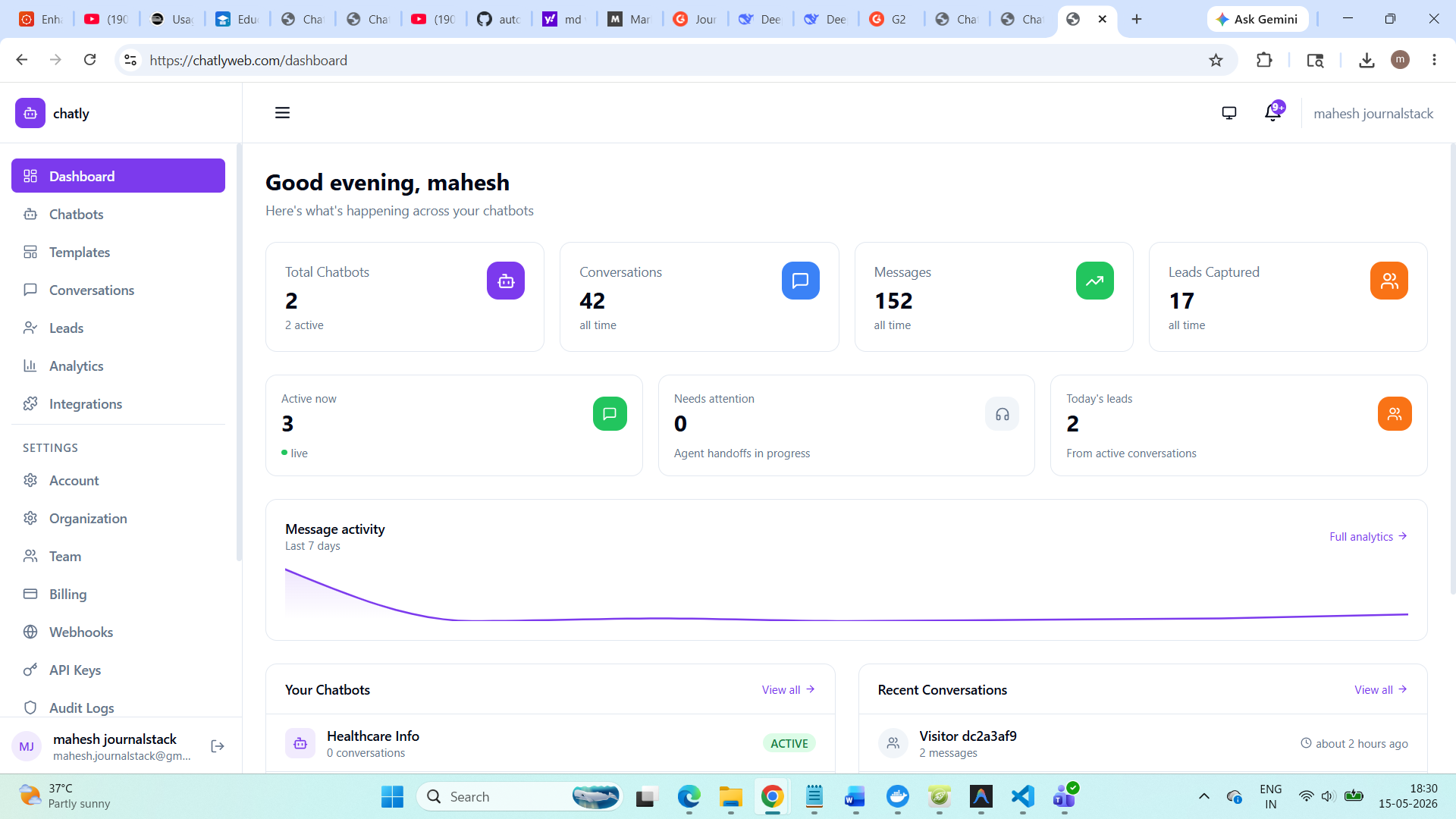Log out using the sidebar exit icon
Image resolution: width=1456 pixels, height=819 pixels.
click(218, 746)
